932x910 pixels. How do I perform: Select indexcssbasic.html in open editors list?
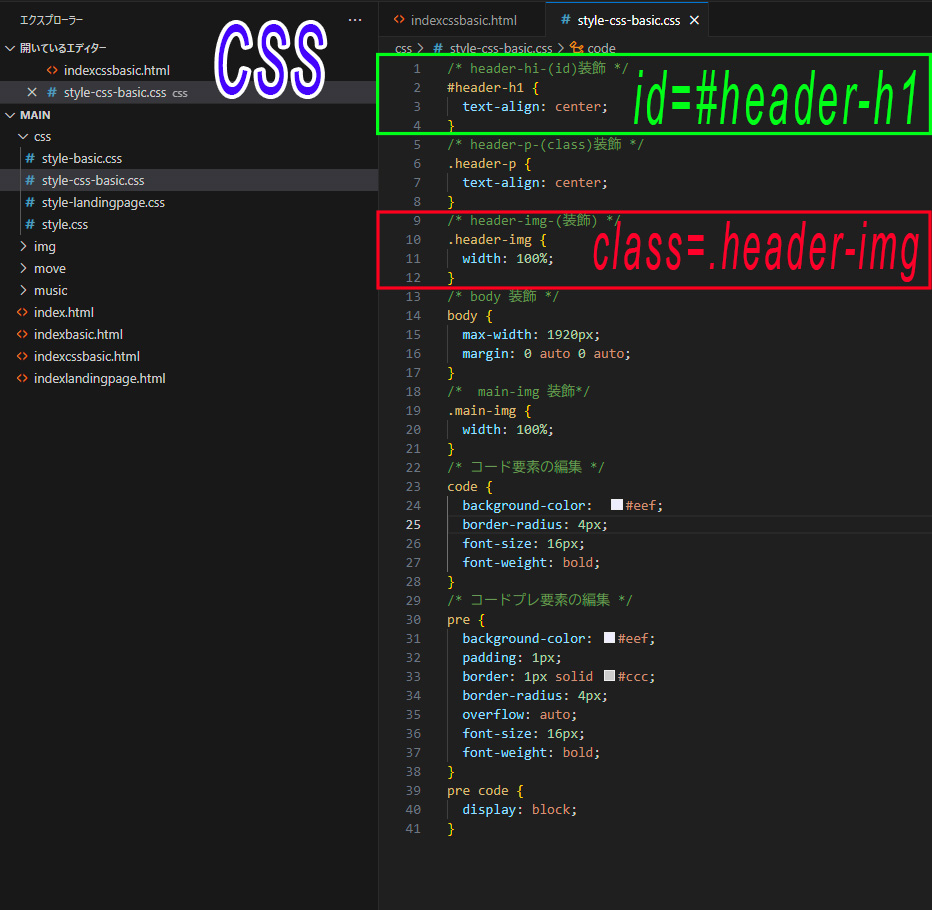click(x=116, y=70)
